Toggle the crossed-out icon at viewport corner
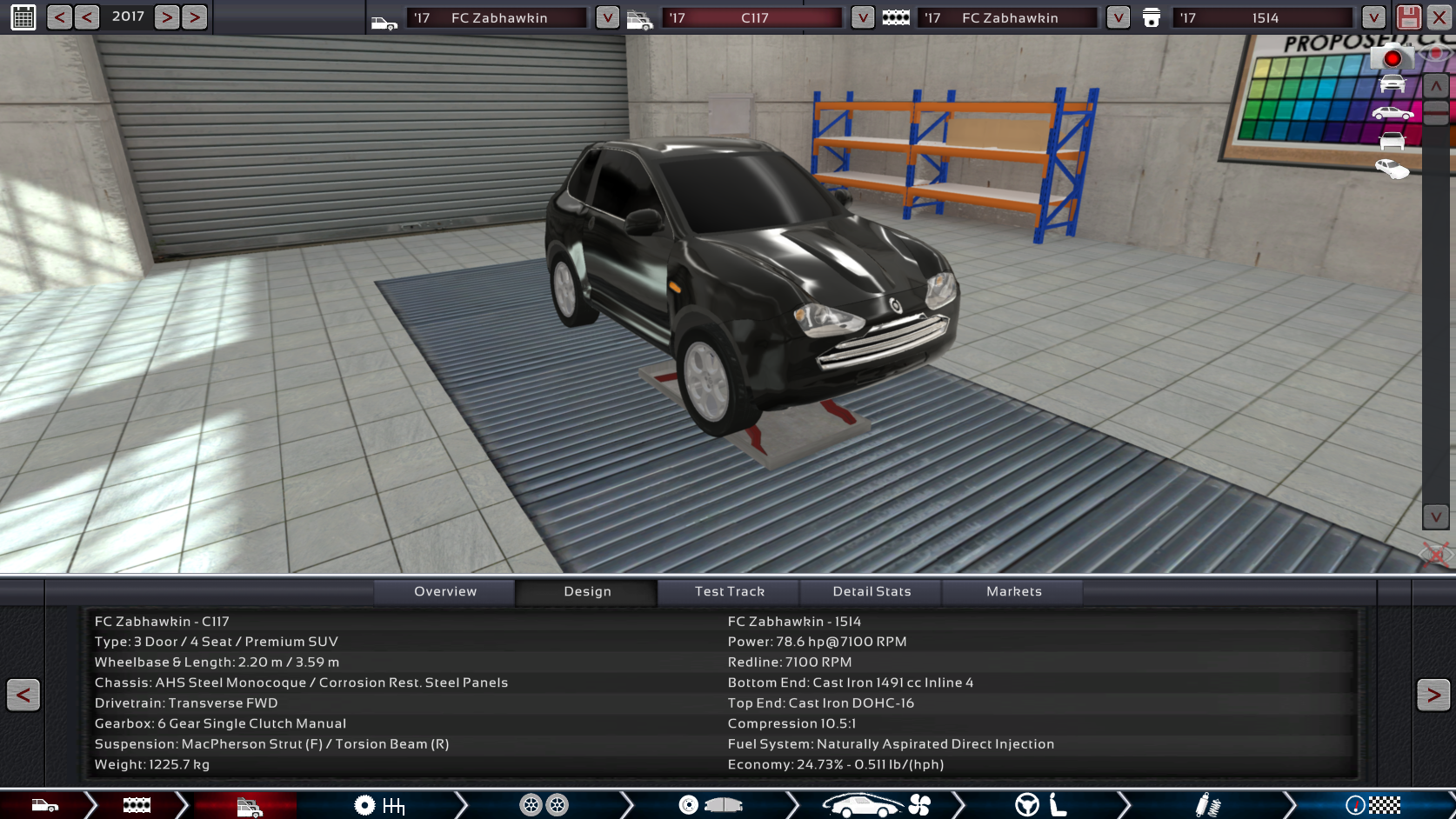Screen dimensions: 1456x819 1435,554
